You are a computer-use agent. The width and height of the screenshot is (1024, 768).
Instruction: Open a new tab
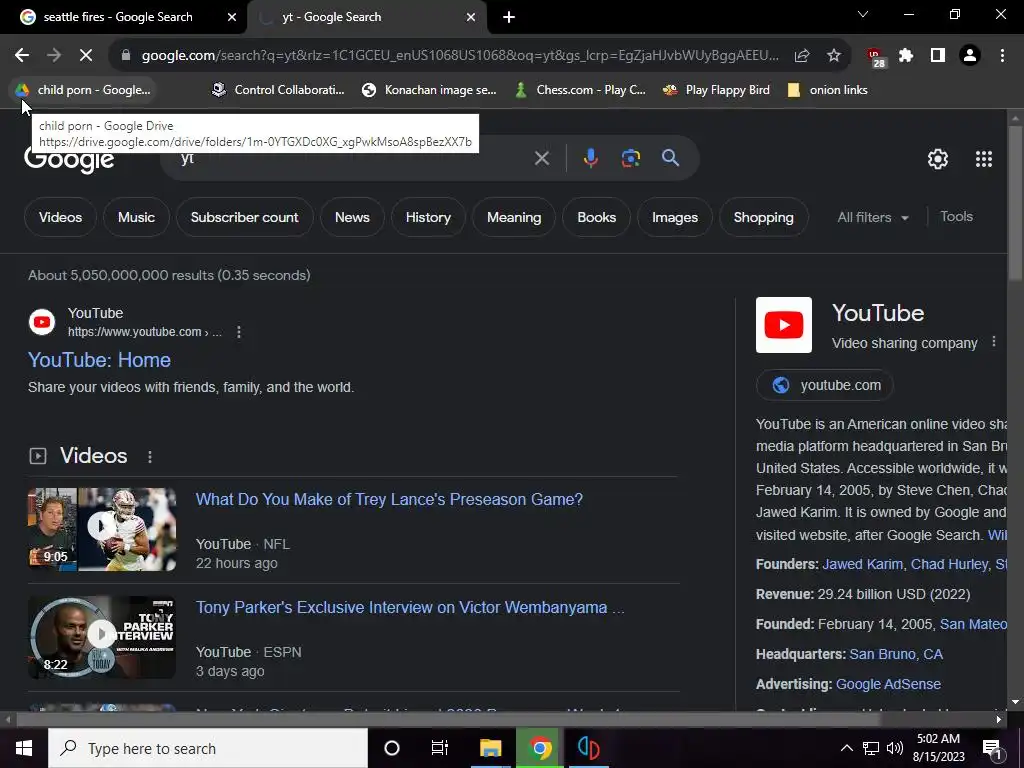point(509,17)
